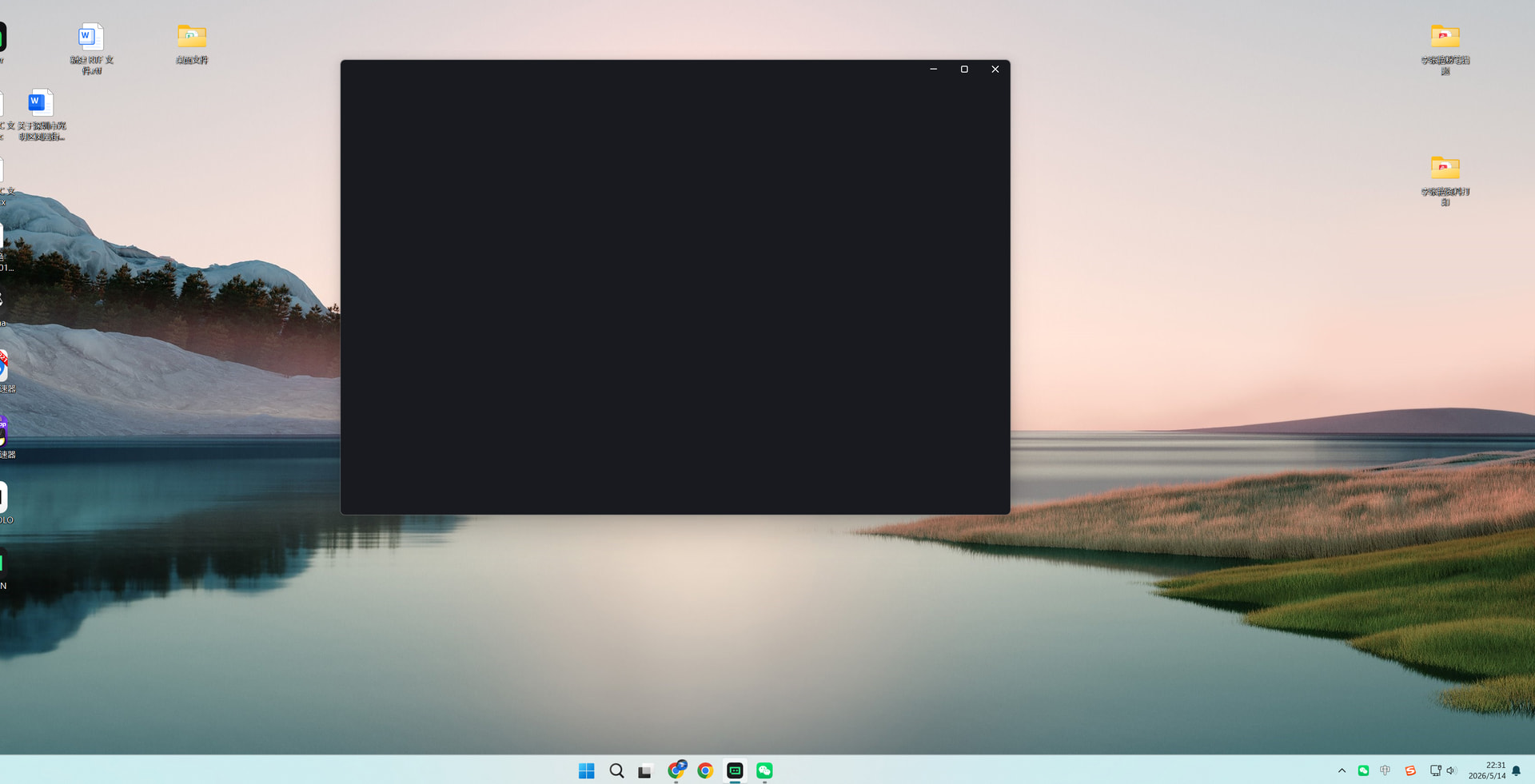Open the volume speaker tray icon
Image resolution: width=1535 pixels, height=784 pixels.
pyautogui.click(x=1451, y=770)
